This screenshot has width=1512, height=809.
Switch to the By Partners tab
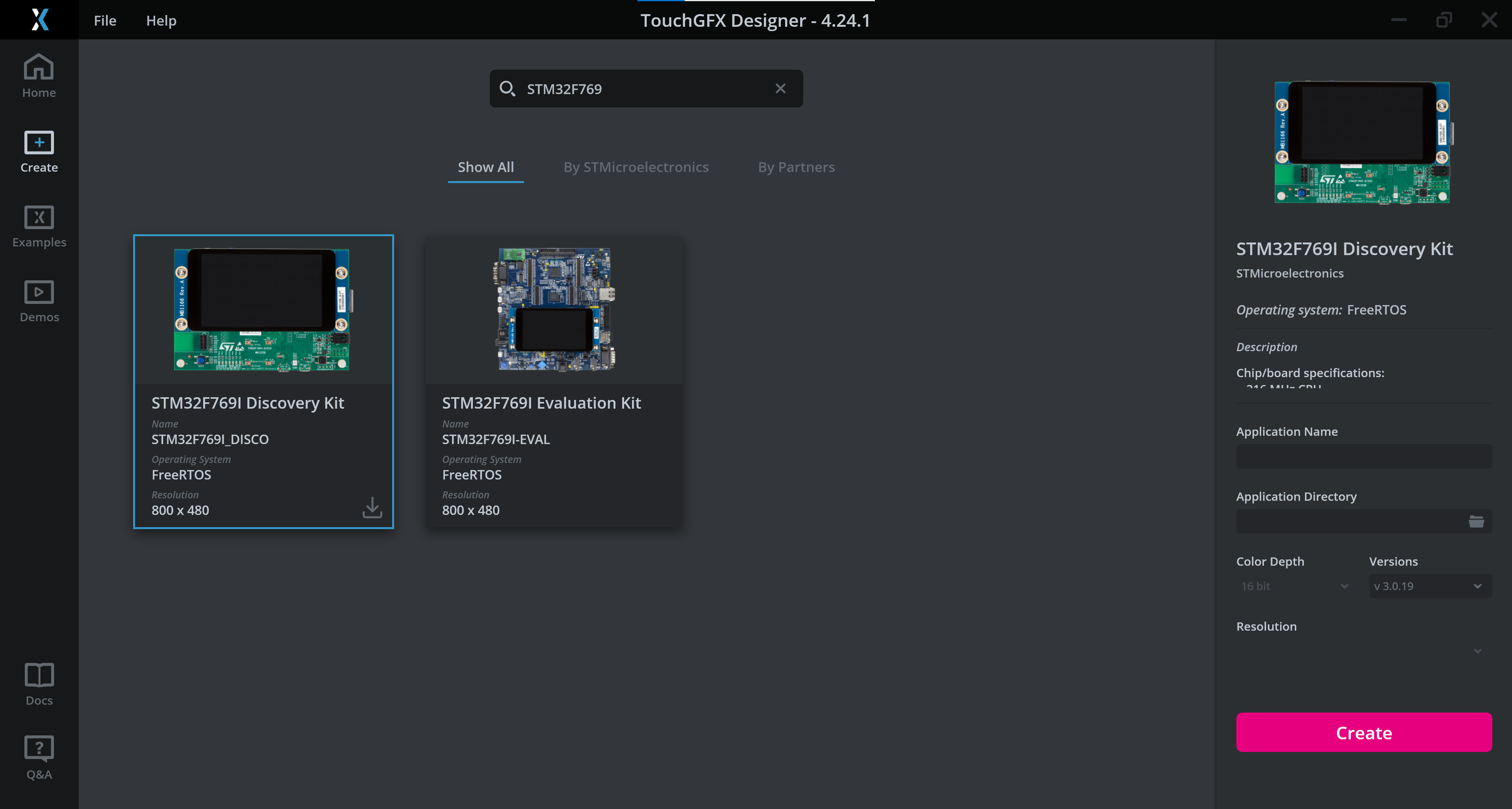[x=796, y=167]
